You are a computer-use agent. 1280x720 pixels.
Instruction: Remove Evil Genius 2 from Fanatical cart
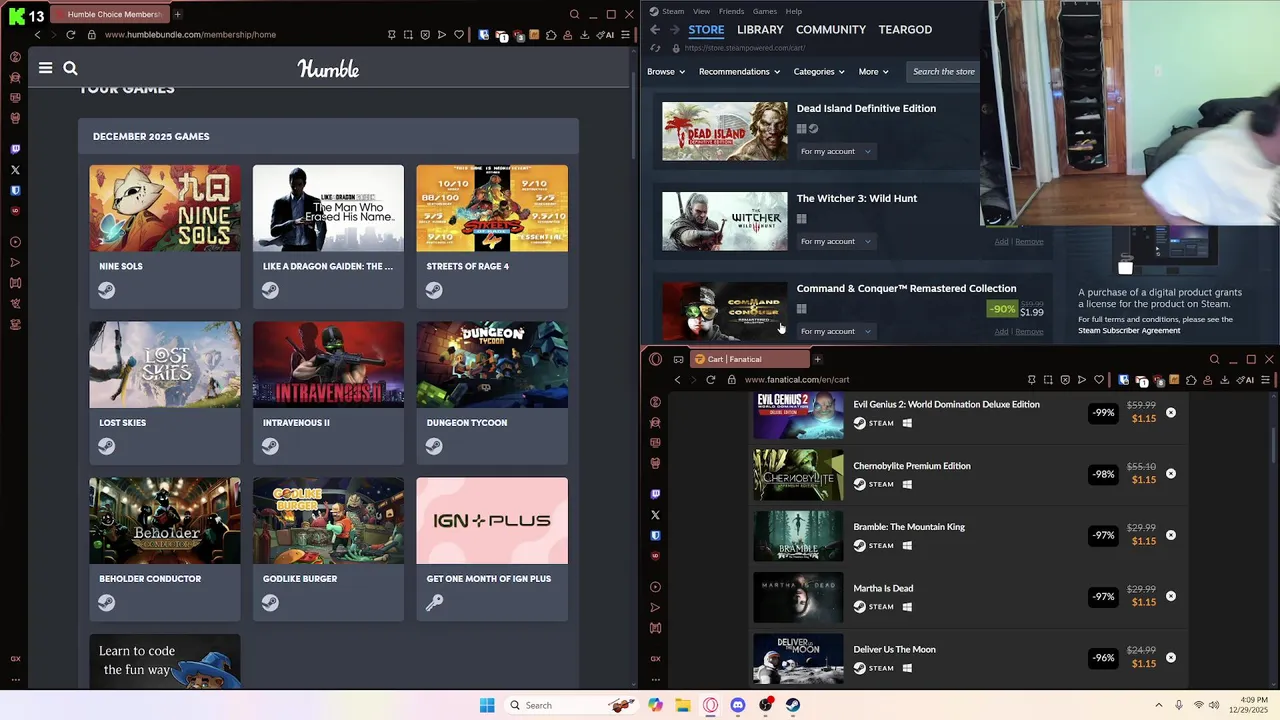tap(1170, 412)
